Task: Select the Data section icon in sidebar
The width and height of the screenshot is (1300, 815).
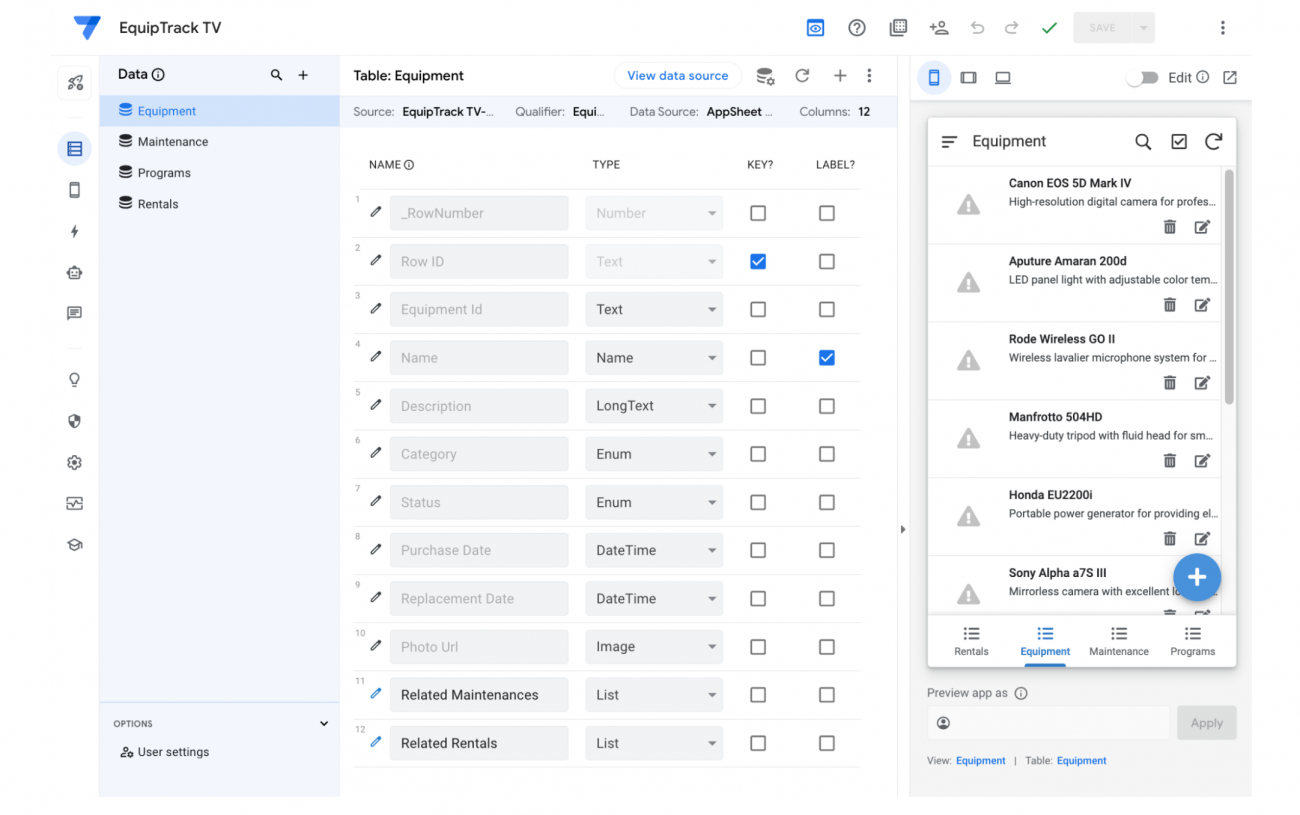Action: 75,149
